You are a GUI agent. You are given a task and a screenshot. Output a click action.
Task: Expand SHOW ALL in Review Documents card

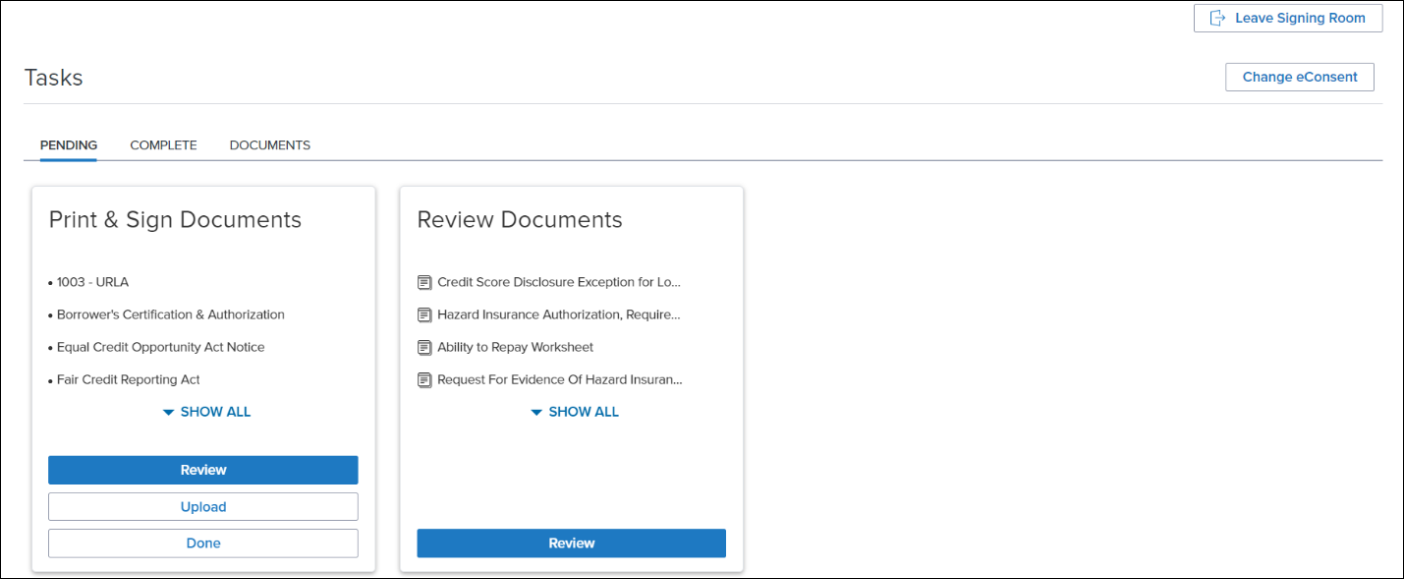(581, 411)
